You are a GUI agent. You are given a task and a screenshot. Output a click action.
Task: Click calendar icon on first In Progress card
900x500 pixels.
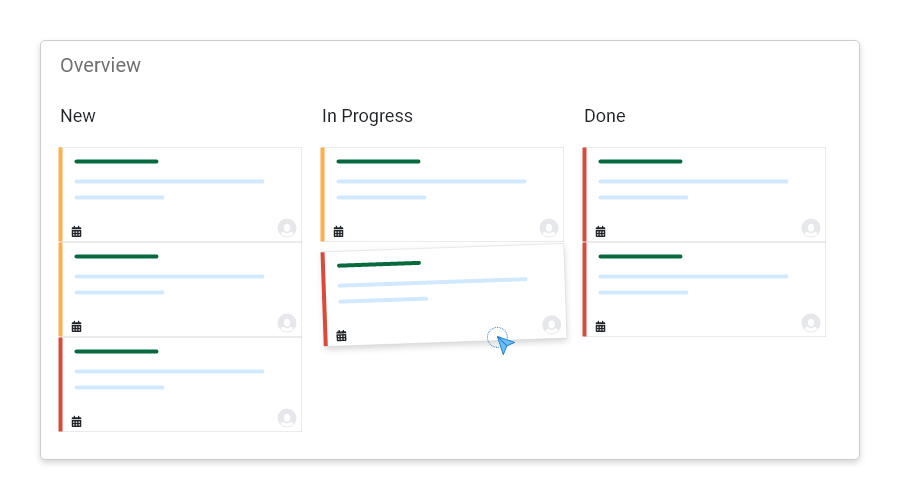339,231
